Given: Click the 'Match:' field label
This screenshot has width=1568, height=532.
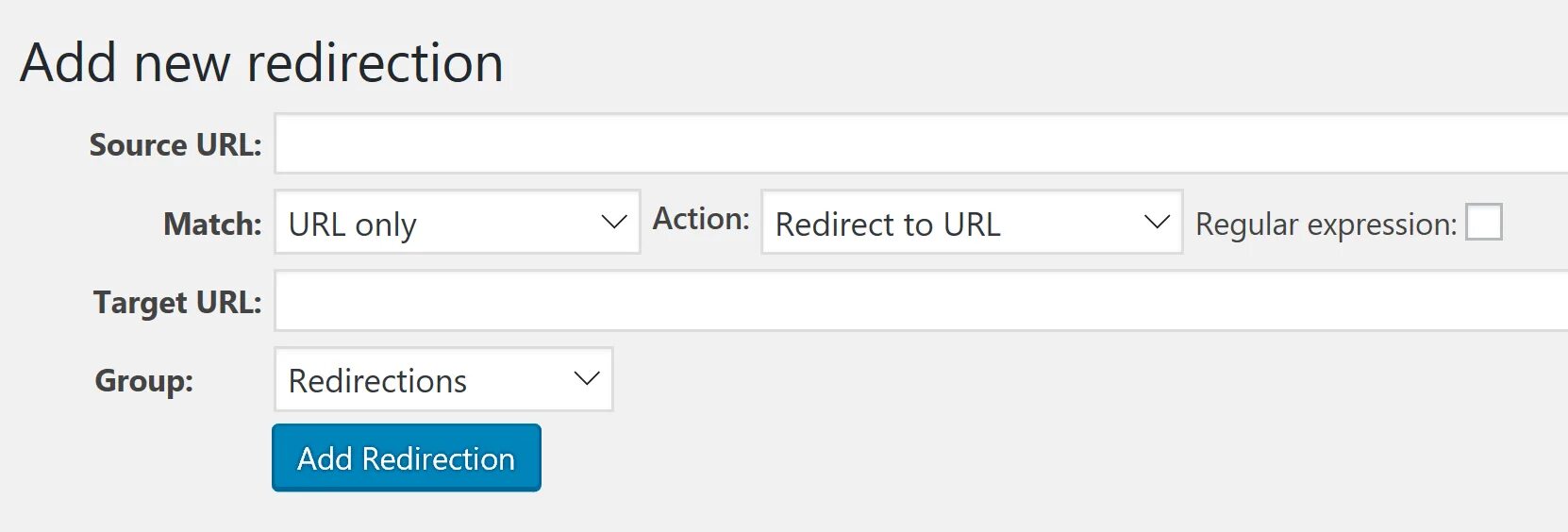Looking at the screenshot, I should click(x=212, y=224).
